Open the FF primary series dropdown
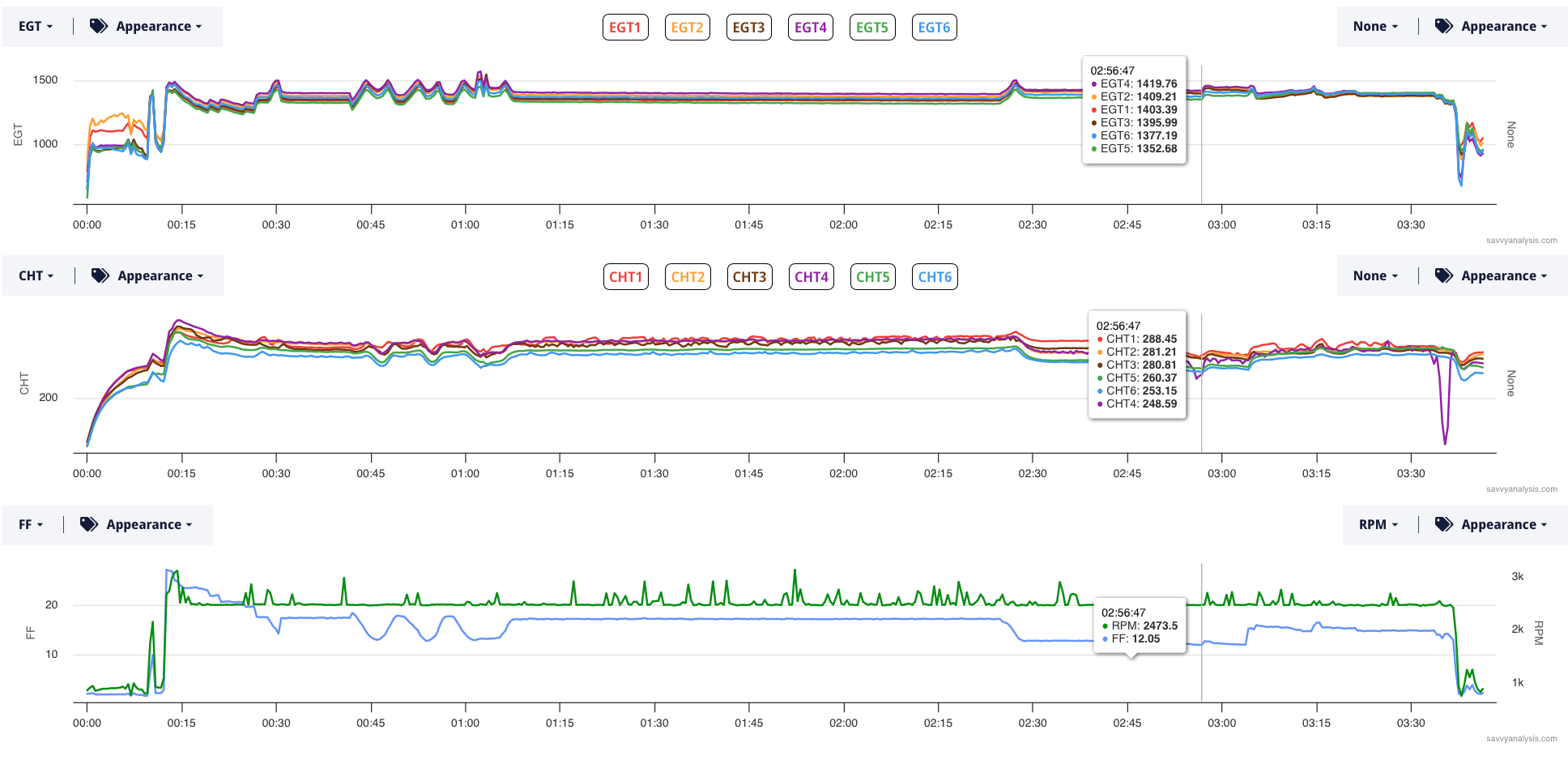Viewport: 1568px width, 764px height. click(x=31, y=525)
